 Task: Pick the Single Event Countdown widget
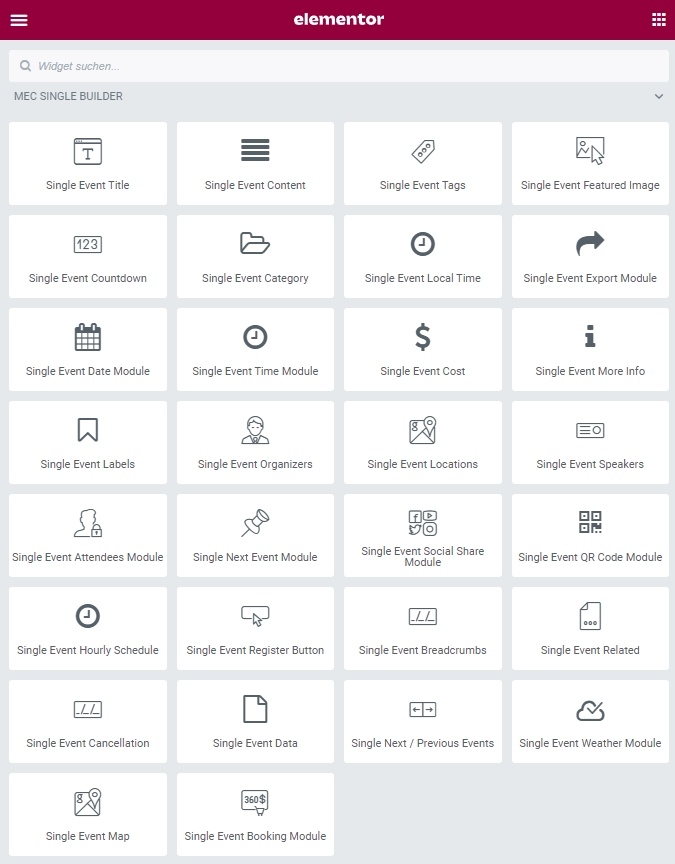88,257
